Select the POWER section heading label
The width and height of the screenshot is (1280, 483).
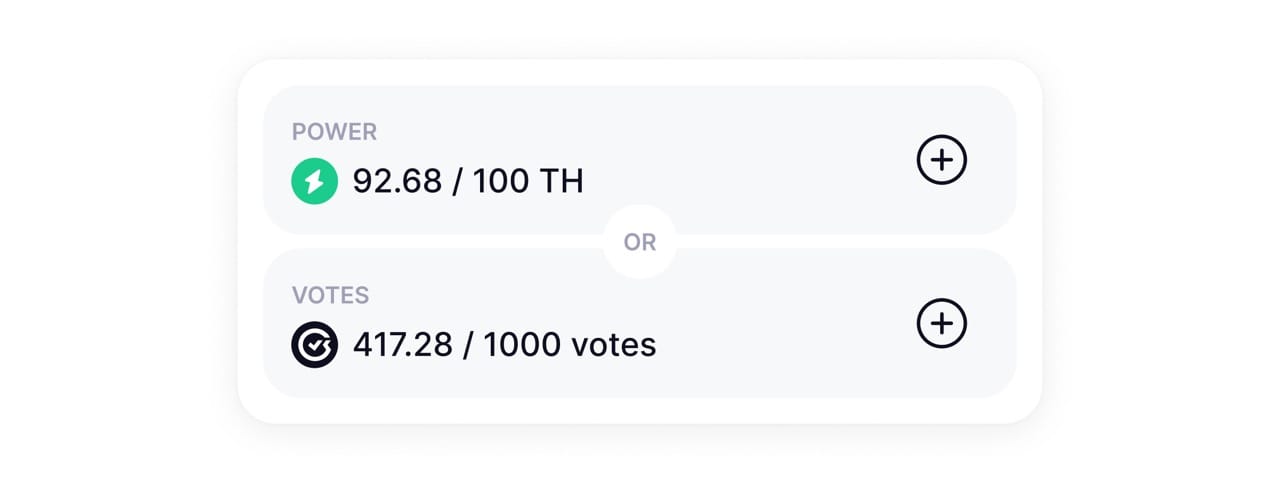334,132
